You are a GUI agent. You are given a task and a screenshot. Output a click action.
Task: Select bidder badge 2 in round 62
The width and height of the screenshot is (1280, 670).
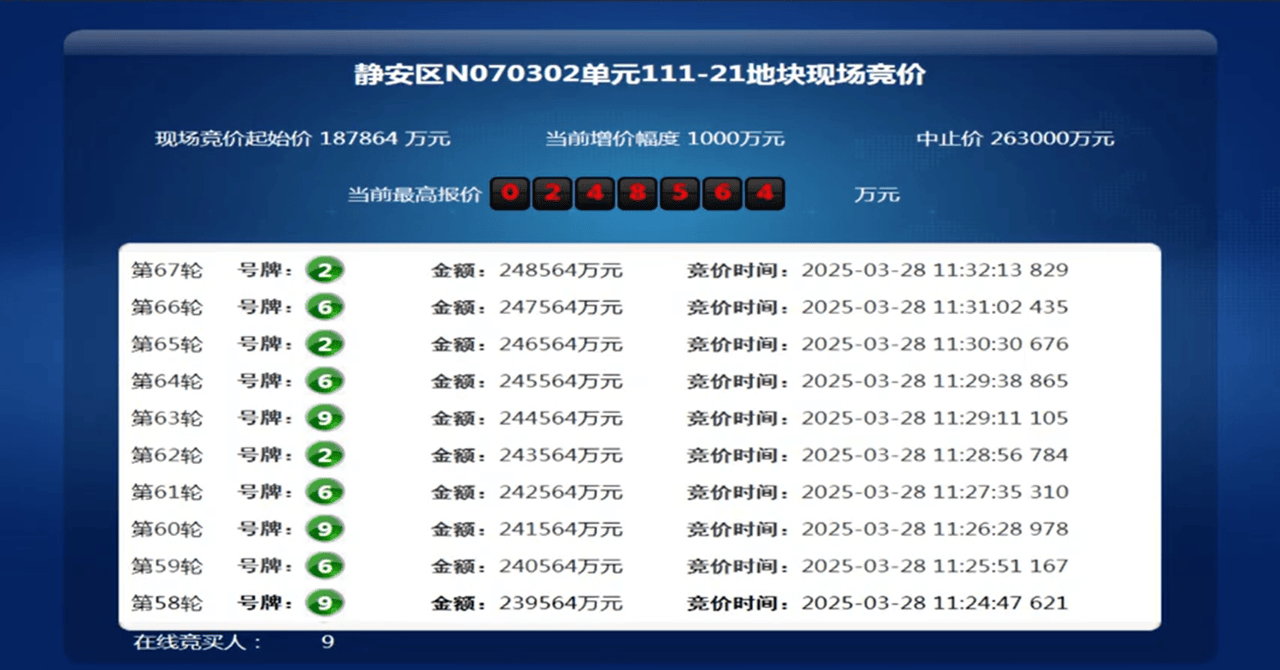[x=324, y=455]
